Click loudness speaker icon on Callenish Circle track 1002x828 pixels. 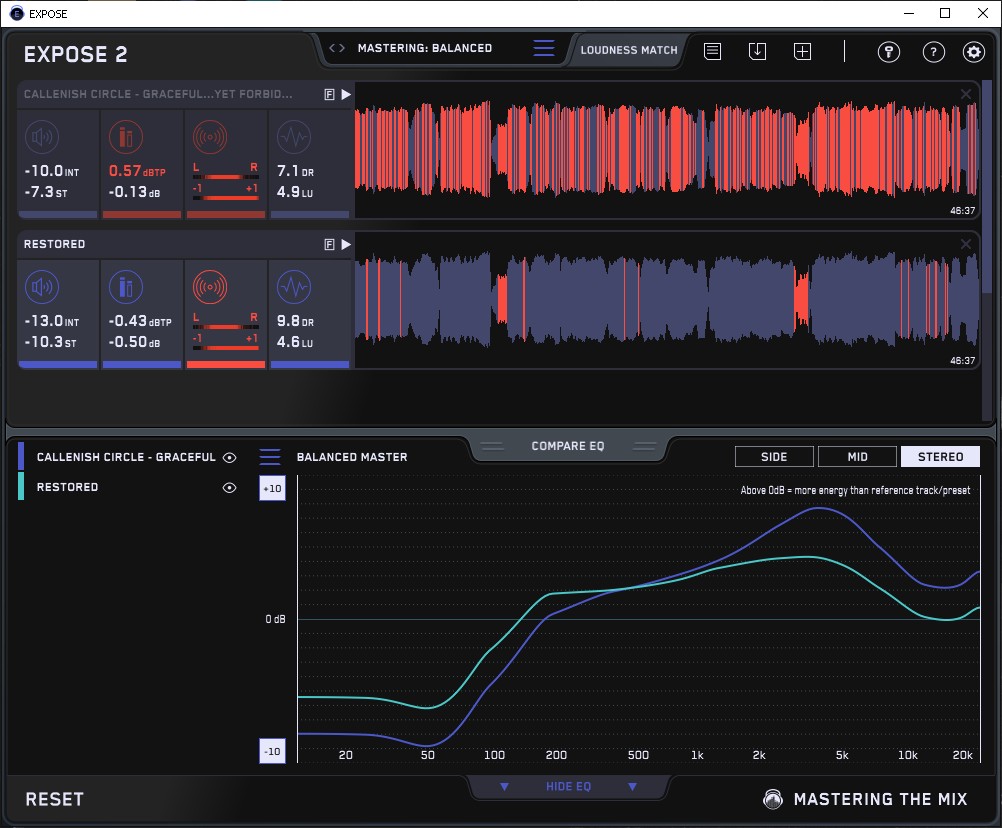[41, 137]
